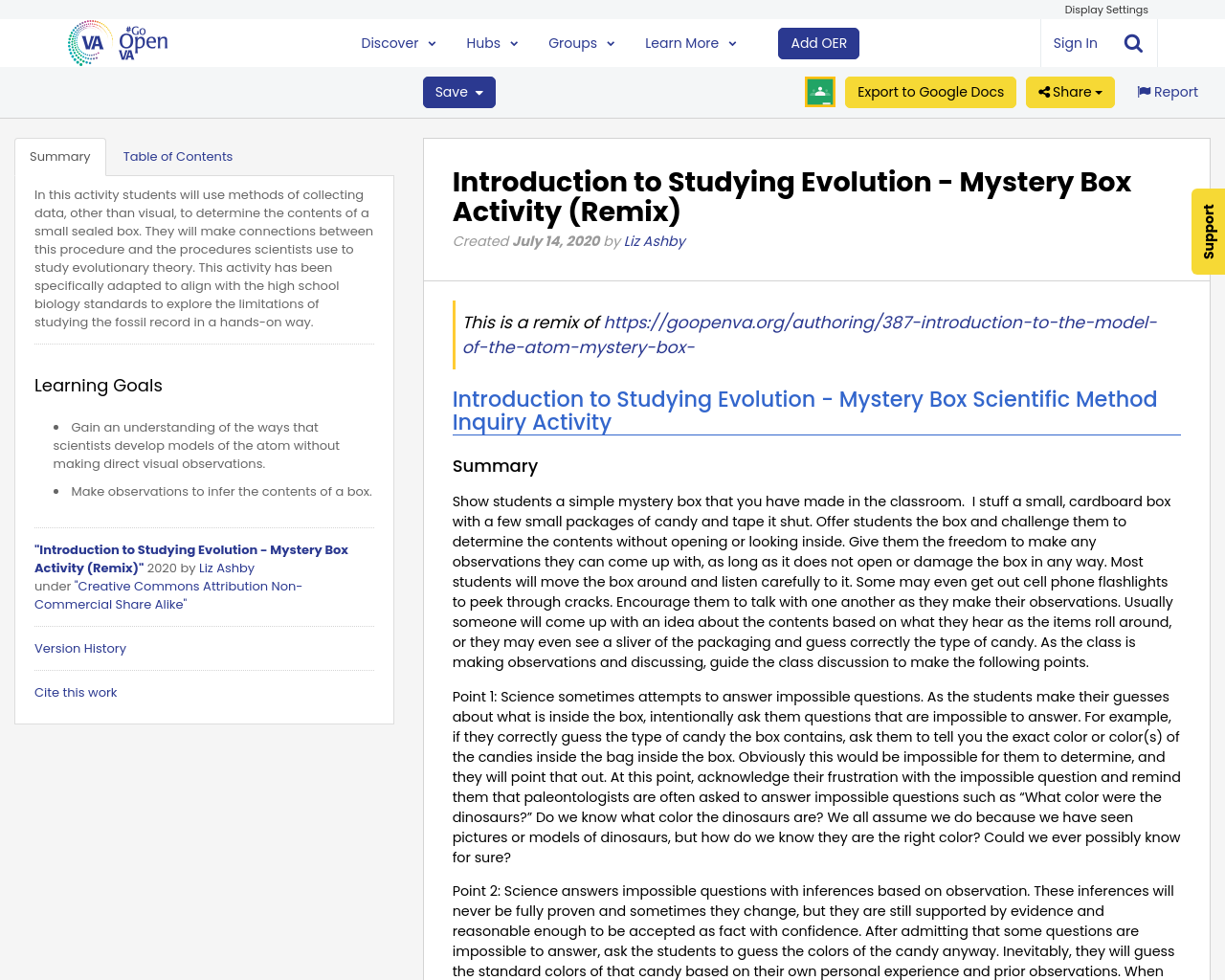Switch to the Table of Contents tab

click(178, 157)
